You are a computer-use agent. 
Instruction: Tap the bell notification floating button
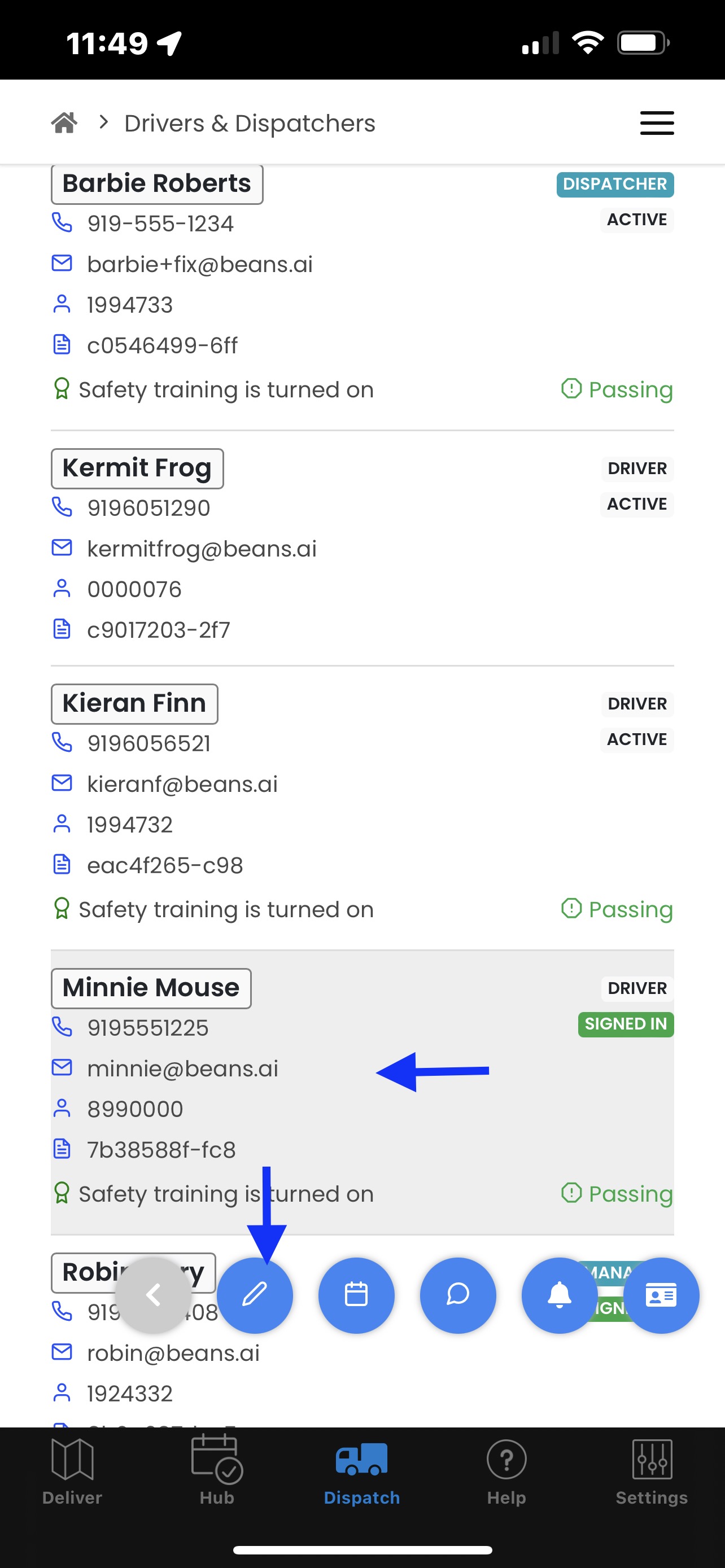tap(560, 1295)
